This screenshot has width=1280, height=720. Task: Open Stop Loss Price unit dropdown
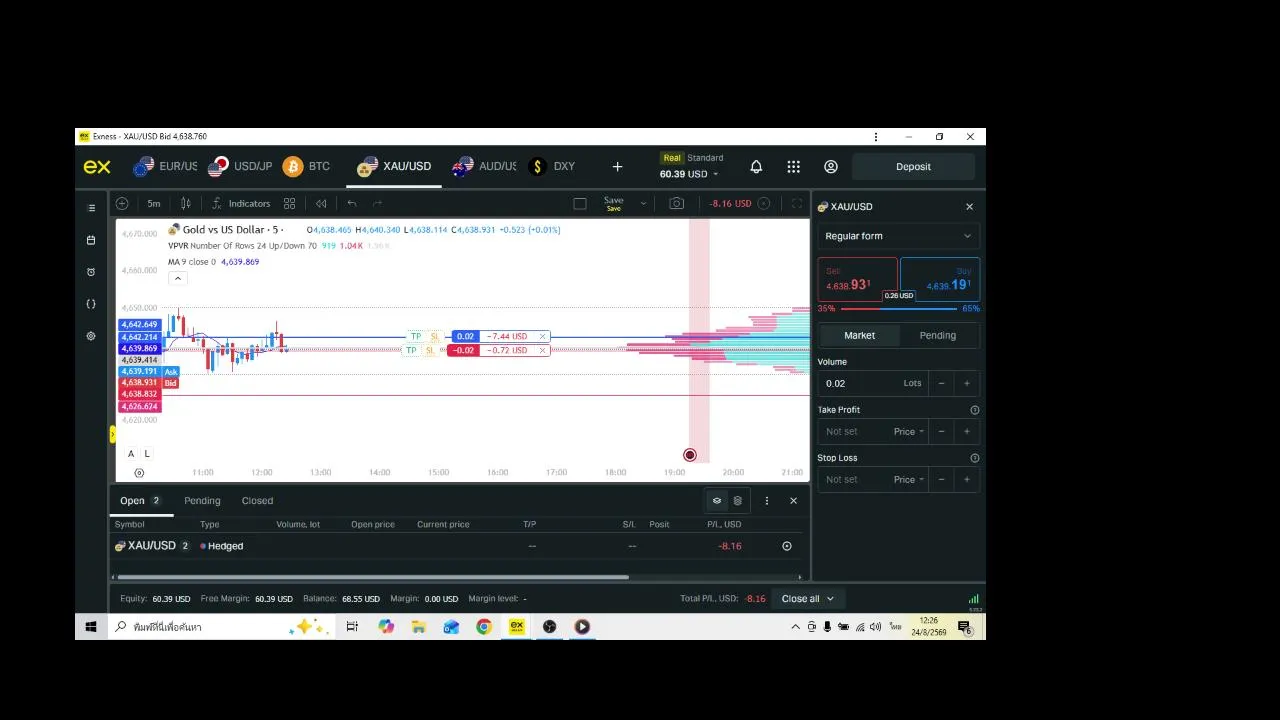(909, 479)
